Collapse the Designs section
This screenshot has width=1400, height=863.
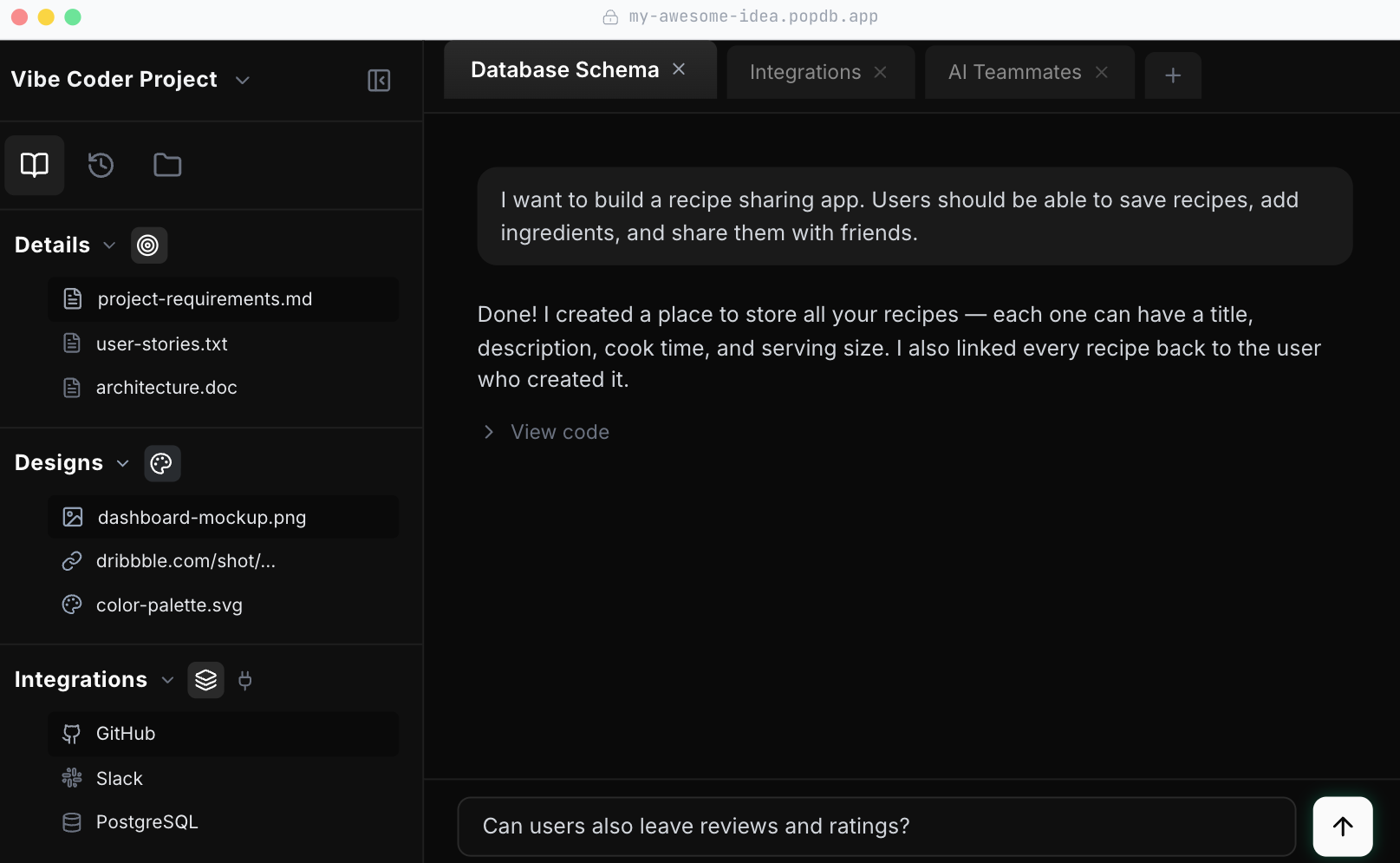tap(122, 462)
